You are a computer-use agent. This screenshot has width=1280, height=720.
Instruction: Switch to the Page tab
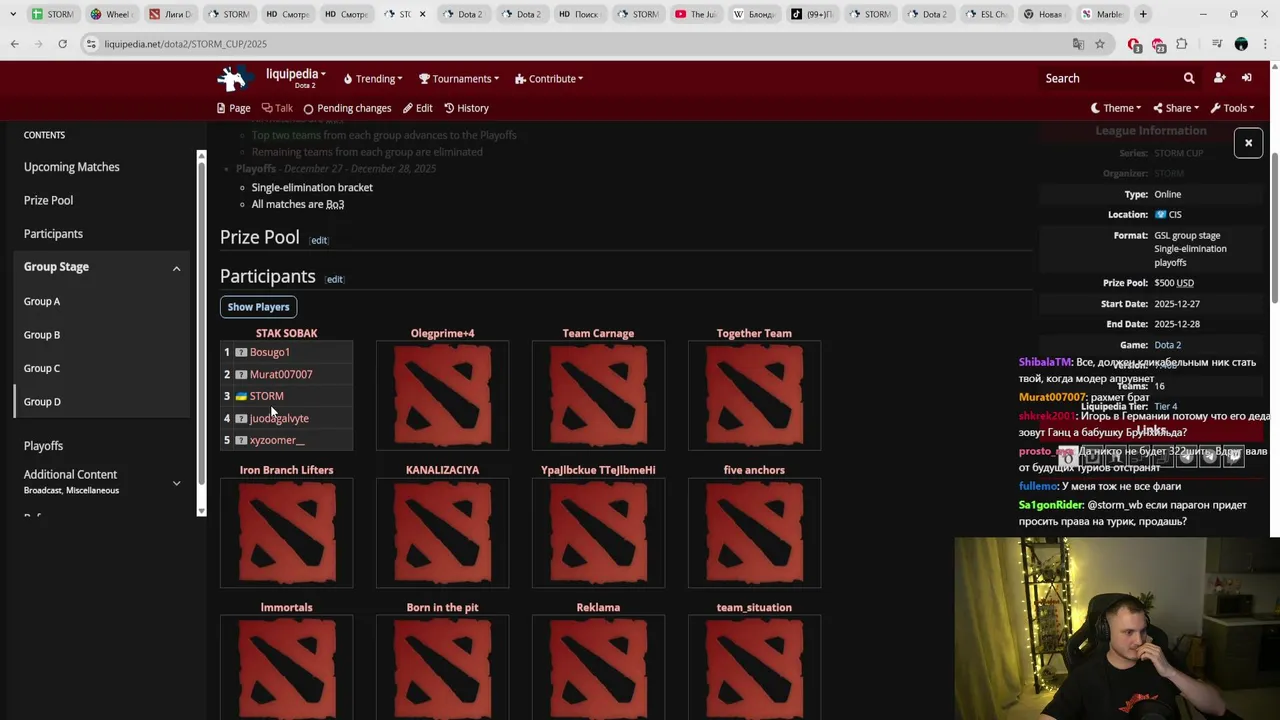point(234,108)
